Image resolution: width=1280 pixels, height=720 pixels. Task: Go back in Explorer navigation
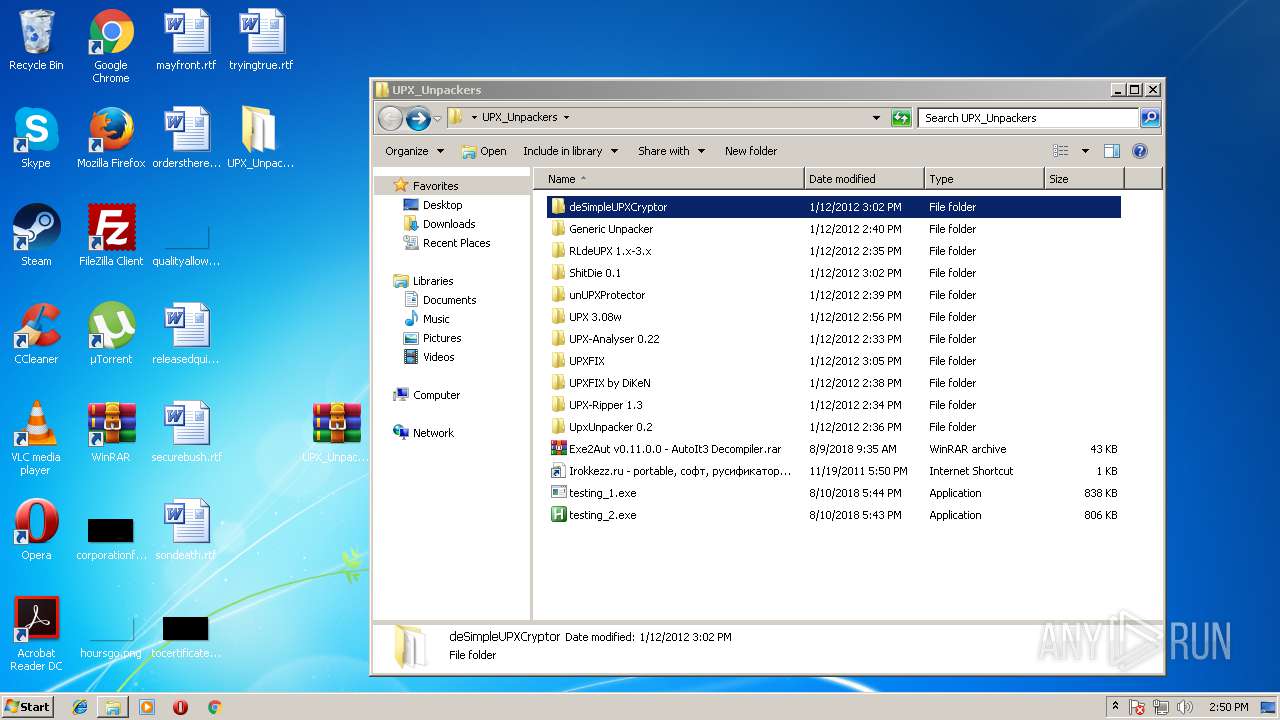[x=391, y=118]
